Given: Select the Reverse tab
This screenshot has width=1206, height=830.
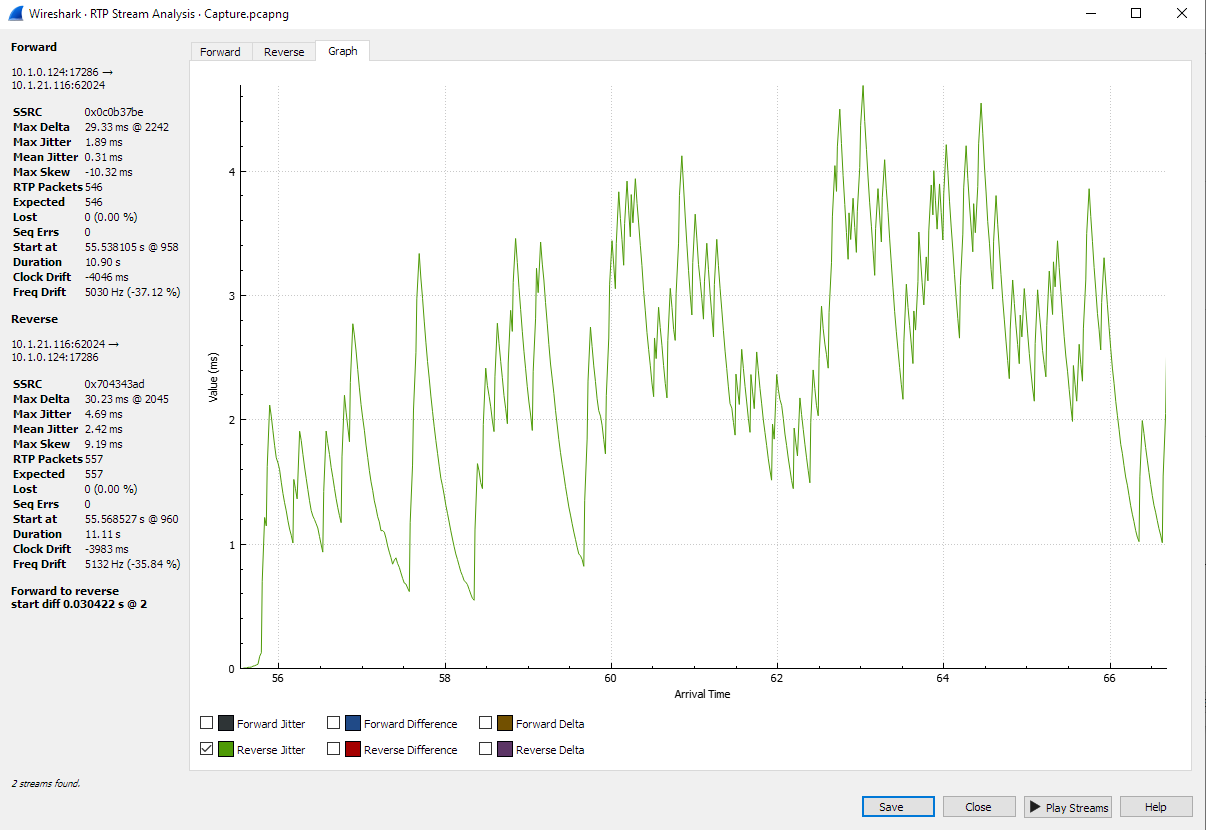Looking at the screenshot, I should tap(283, 51).
